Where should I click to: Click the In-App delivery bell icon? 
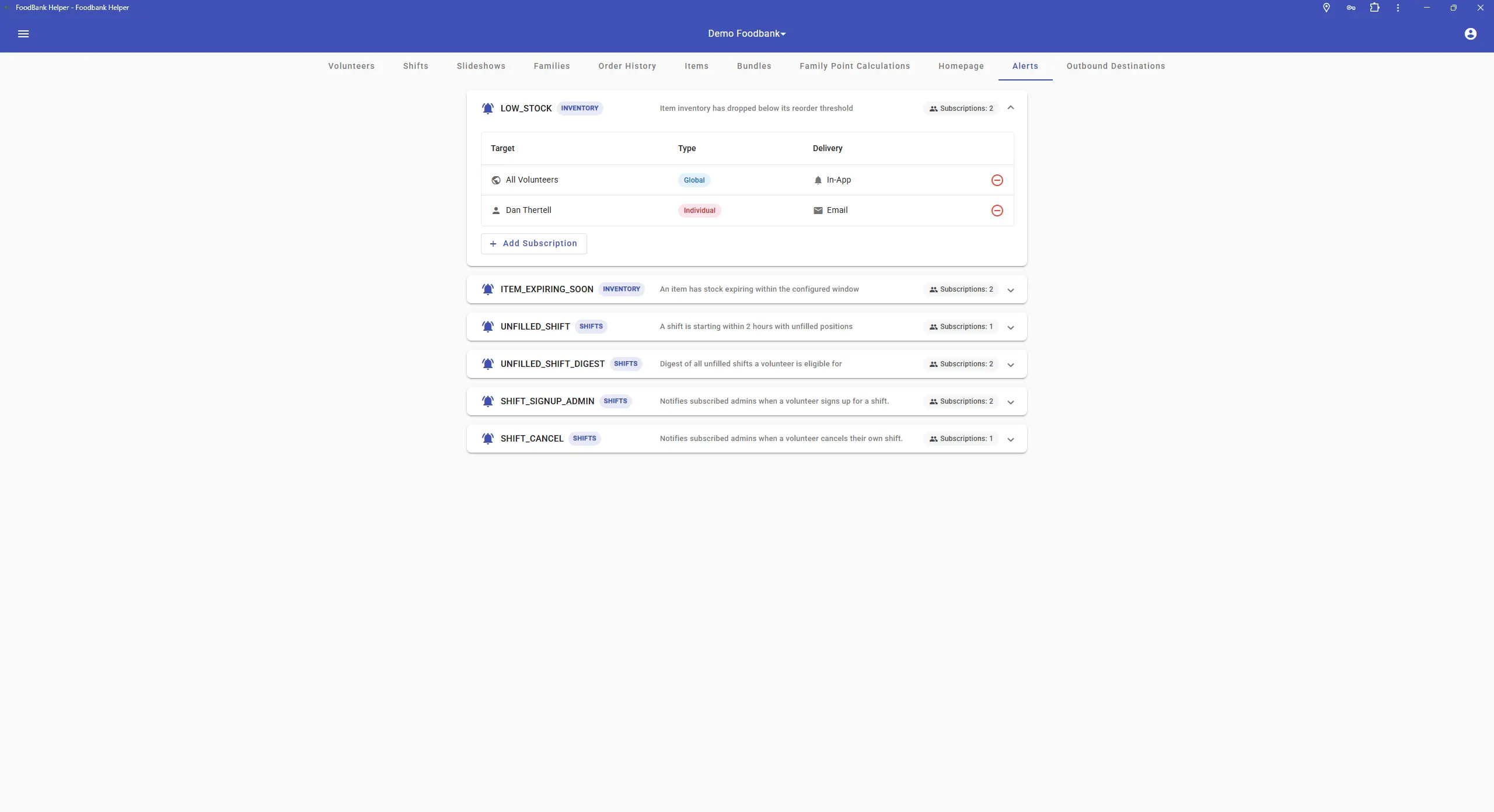point(818,180)
